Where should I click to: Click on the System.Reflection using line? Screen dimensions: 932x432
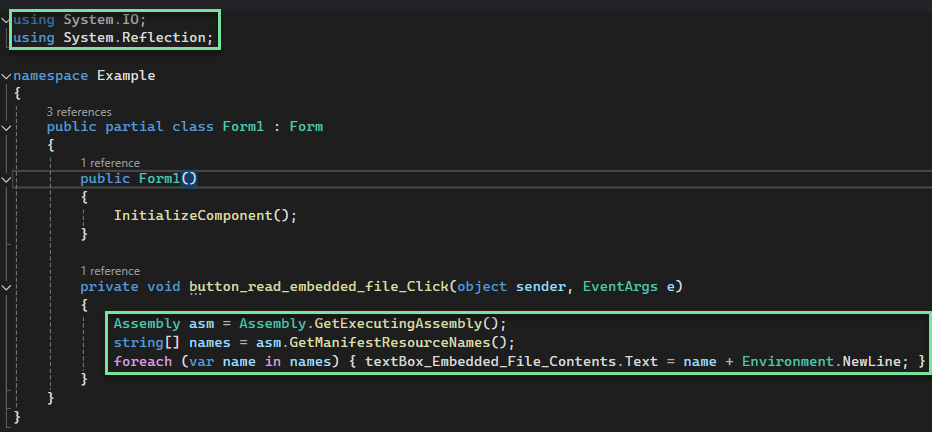click(x=113, y=38)
